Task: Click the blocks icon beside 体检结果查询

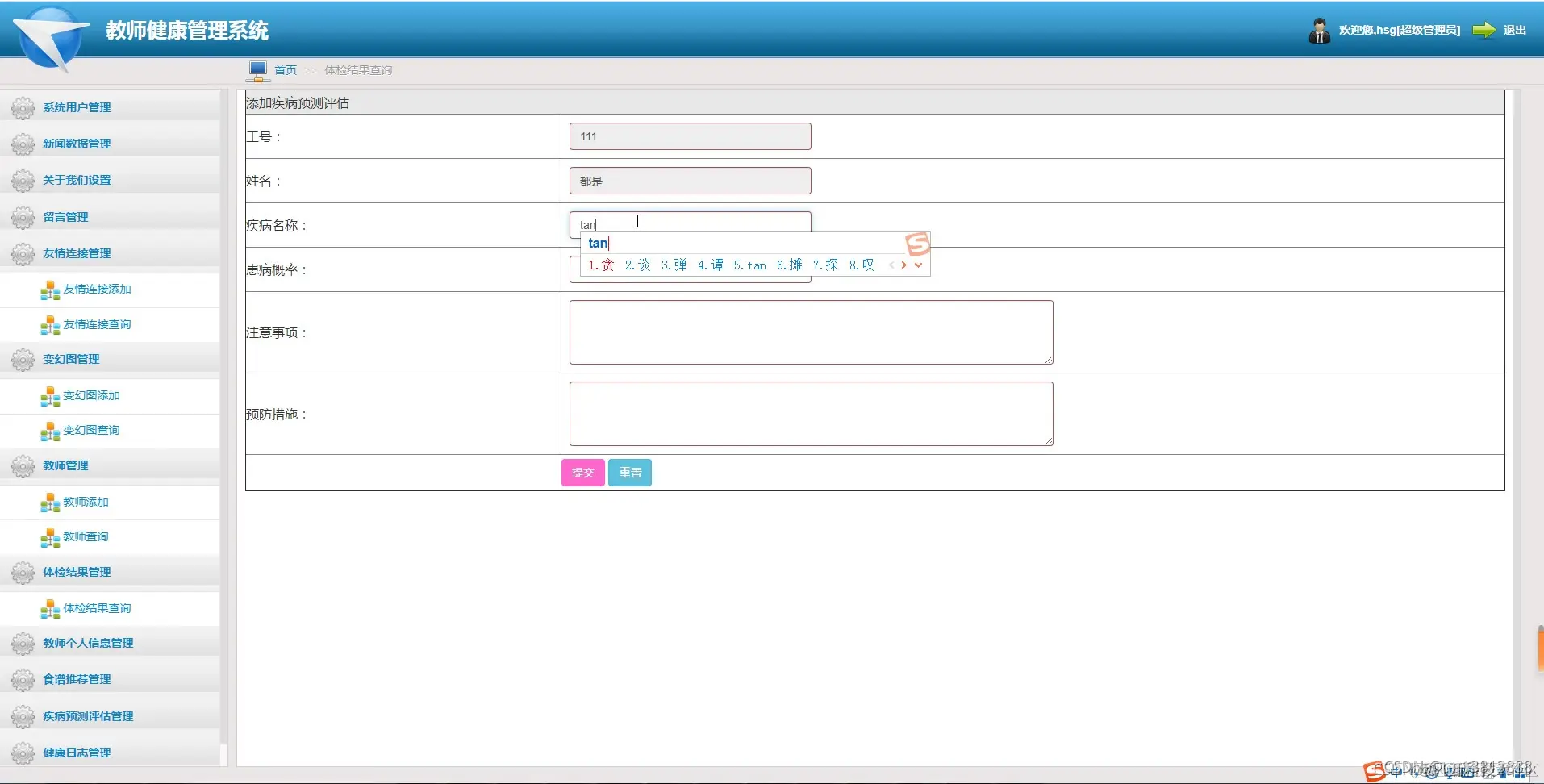Action: tap(50, 609)
